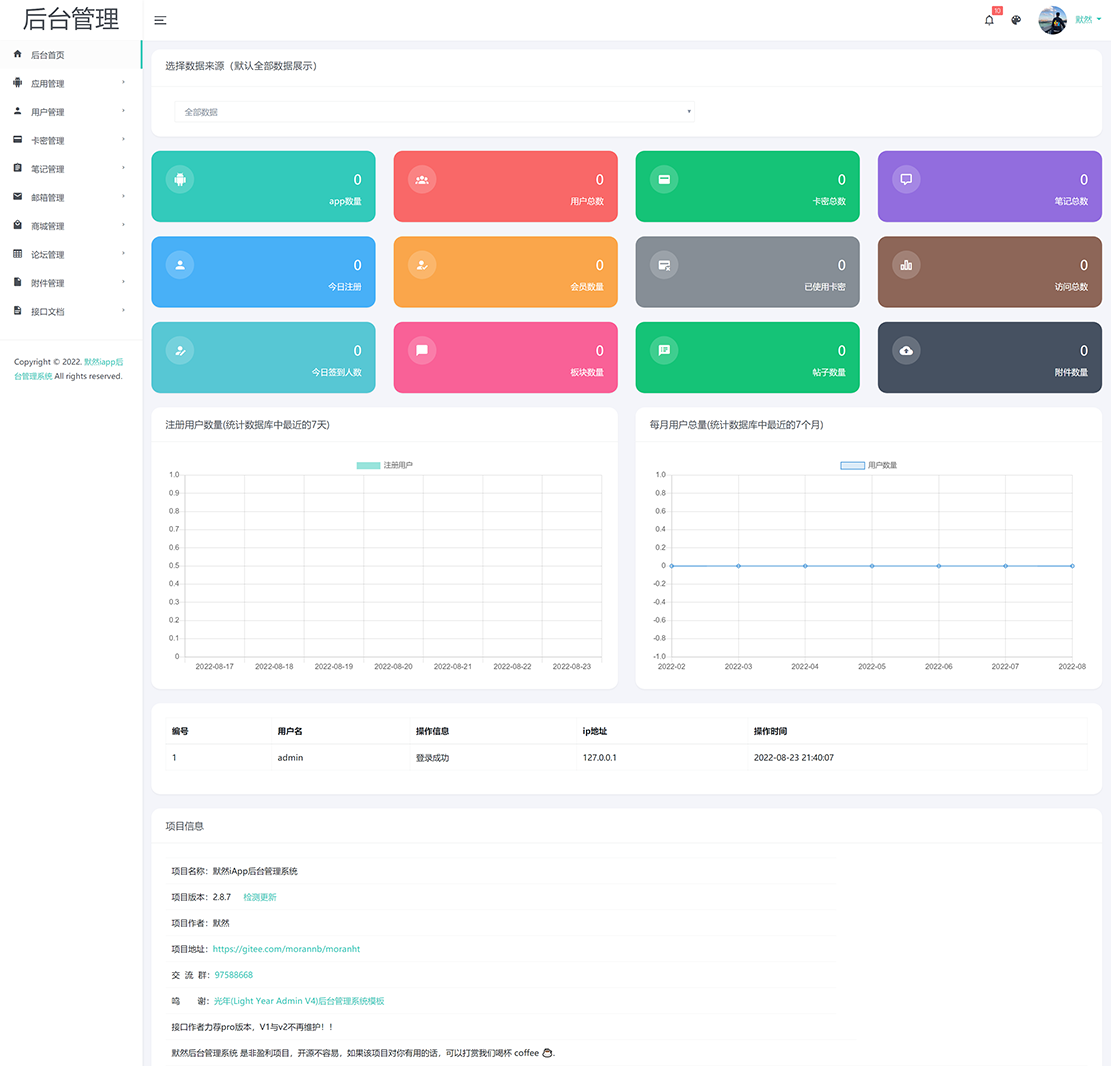Image resolution: width=1111 pixels, height=1066 pixels.
Task: Open the 全部数据 data source dropdown
Action: click(x=434, y=112)
